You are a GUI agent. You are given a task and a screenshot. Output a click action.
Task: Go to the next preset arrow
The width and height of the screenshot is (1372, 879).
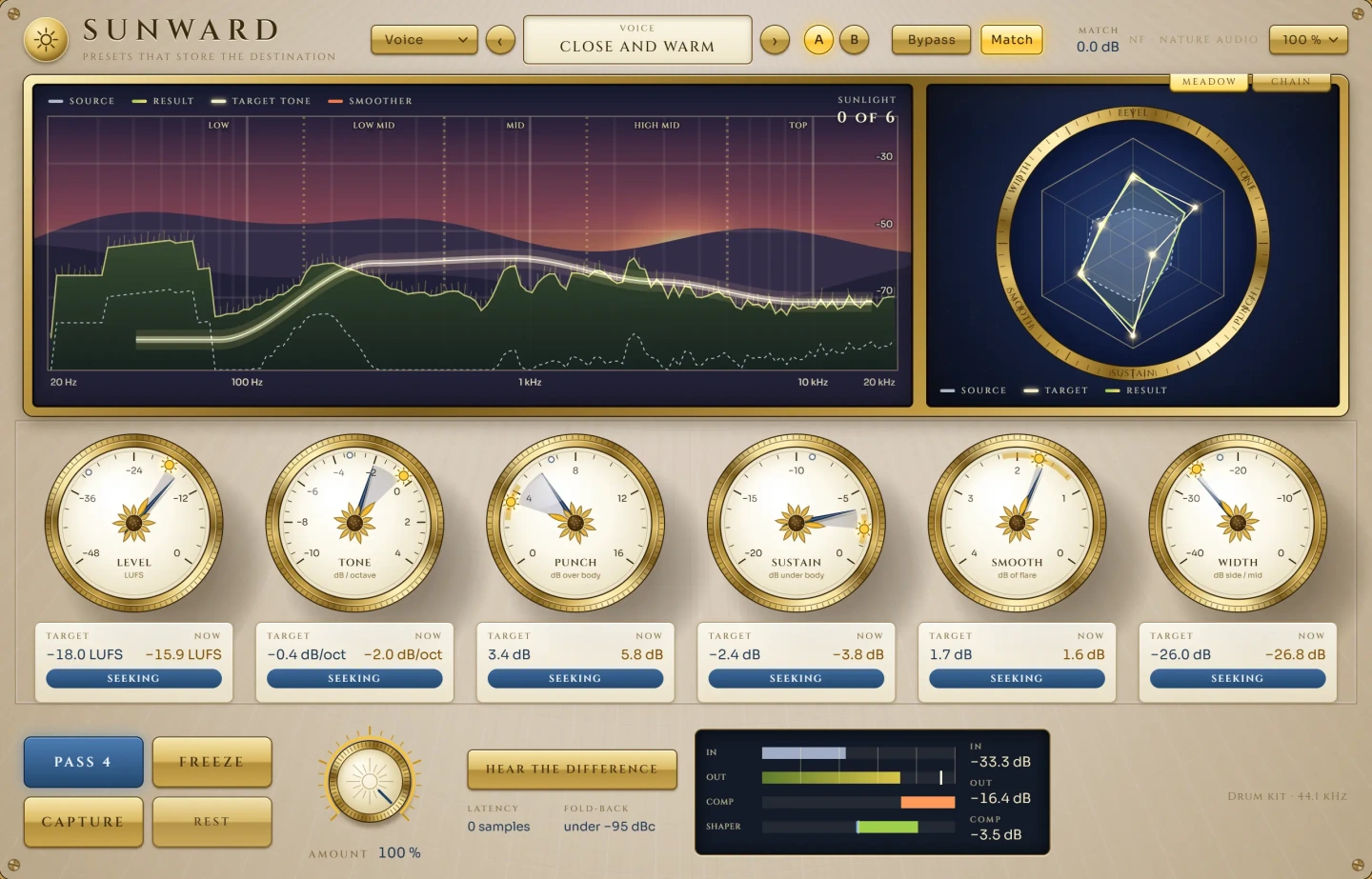tap(775, 40)
